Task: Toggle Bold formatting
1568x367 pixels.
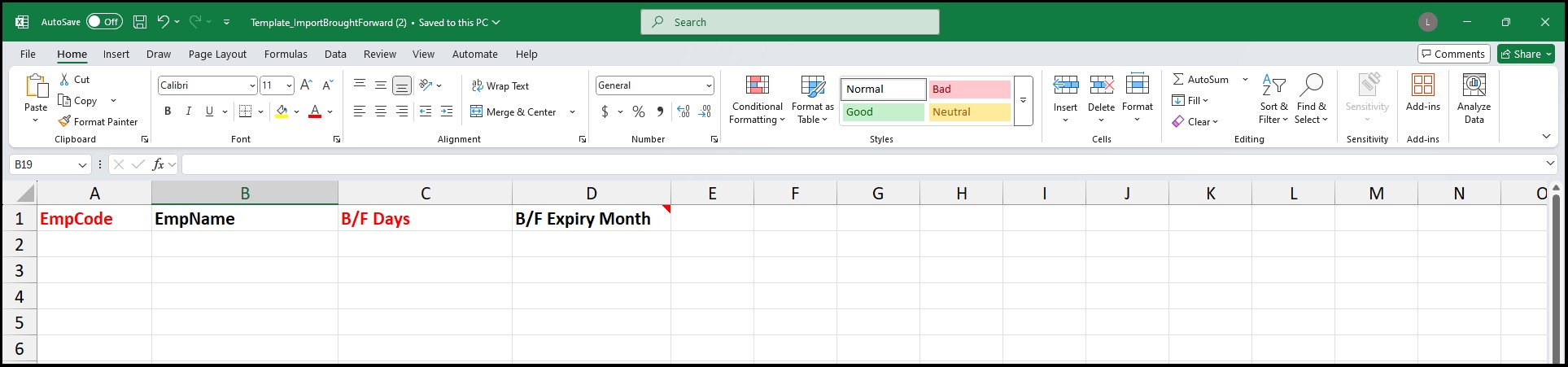Action: tap(168, 111)
